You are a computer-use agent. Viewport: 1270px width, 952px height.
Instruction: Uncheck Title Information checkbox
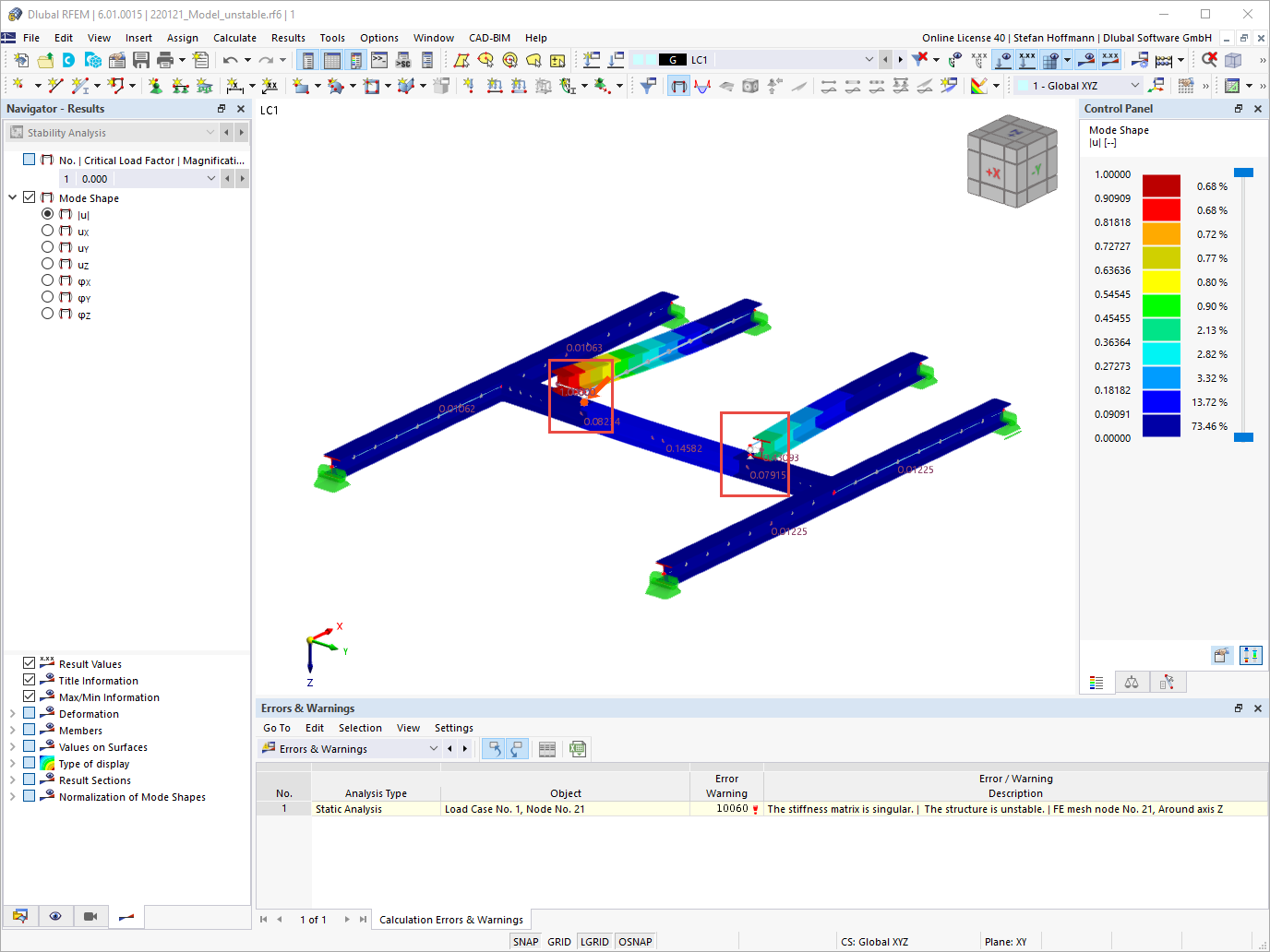(x=30, y=680)
